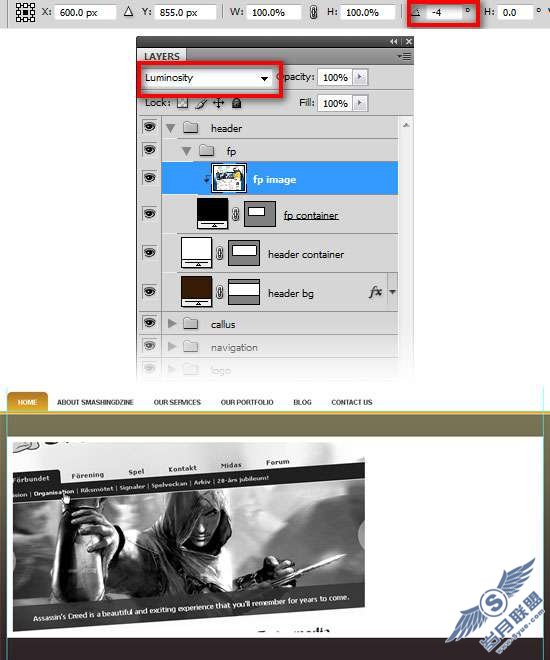Toggle lock image pixels brush icon
550x660 pixels.
pos(201,103)
